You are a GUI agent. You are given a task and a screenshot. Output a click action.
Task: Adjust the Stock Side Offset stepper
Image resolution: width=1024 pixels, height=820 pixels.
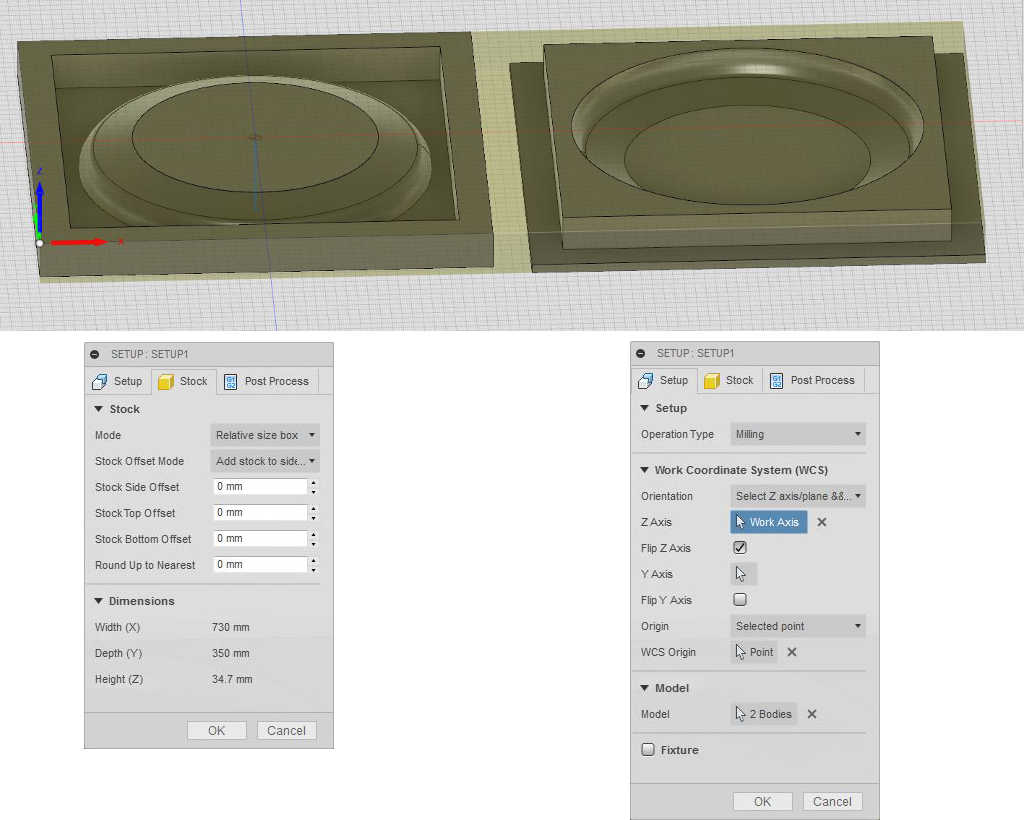314,487
